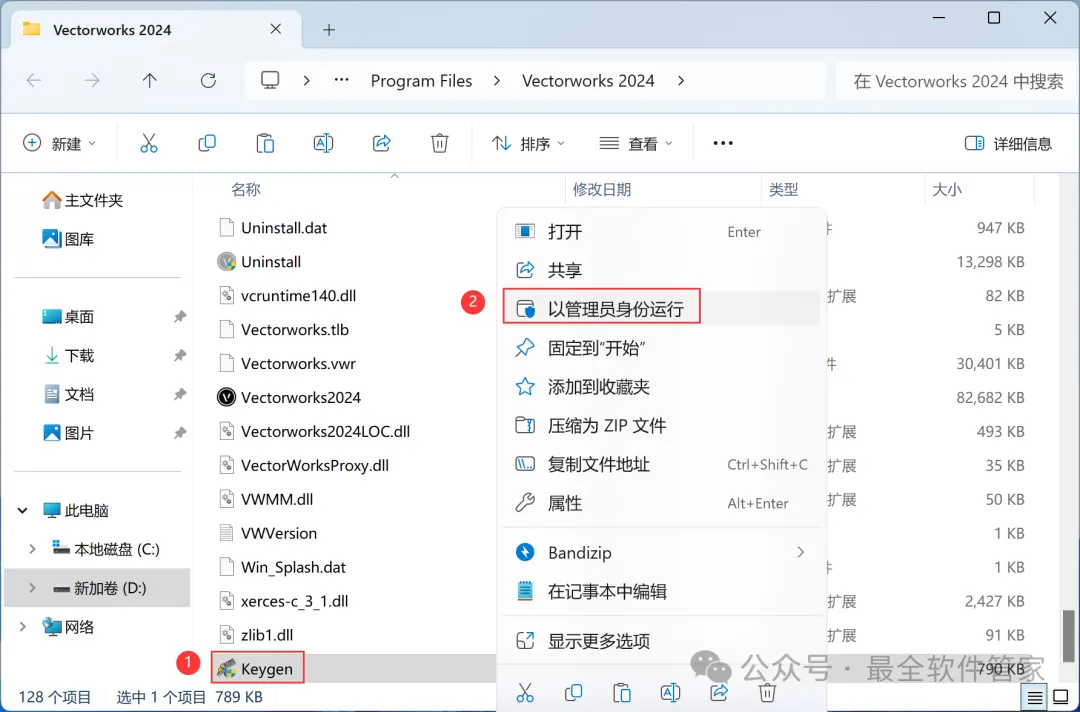Click the cut icon in context menu bottom
Screen dimensions: 1080x712
point(525,692)
